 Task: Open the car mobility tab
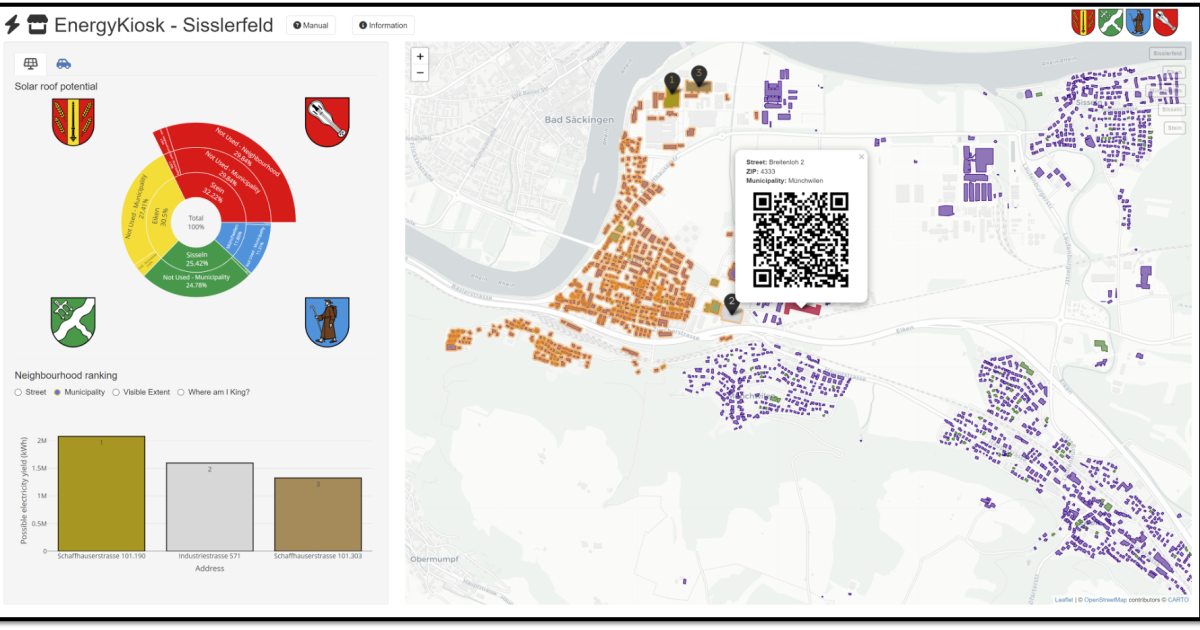[63, 64]
